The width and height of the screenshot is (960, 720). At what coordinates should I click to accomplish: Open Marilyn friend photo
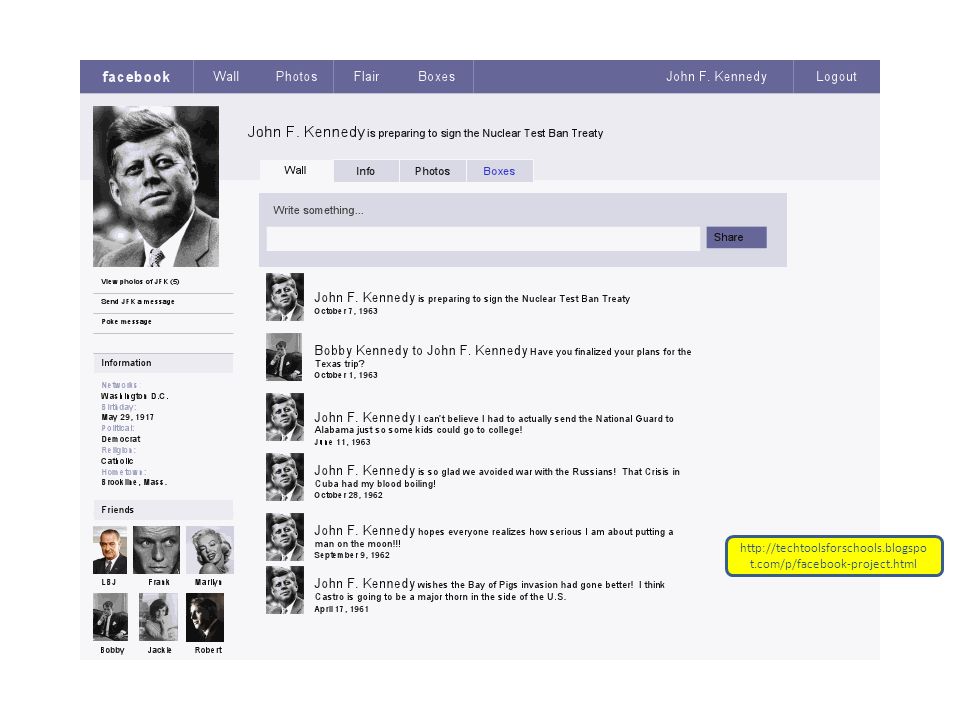pyautogui.click(x=210, y=550)
